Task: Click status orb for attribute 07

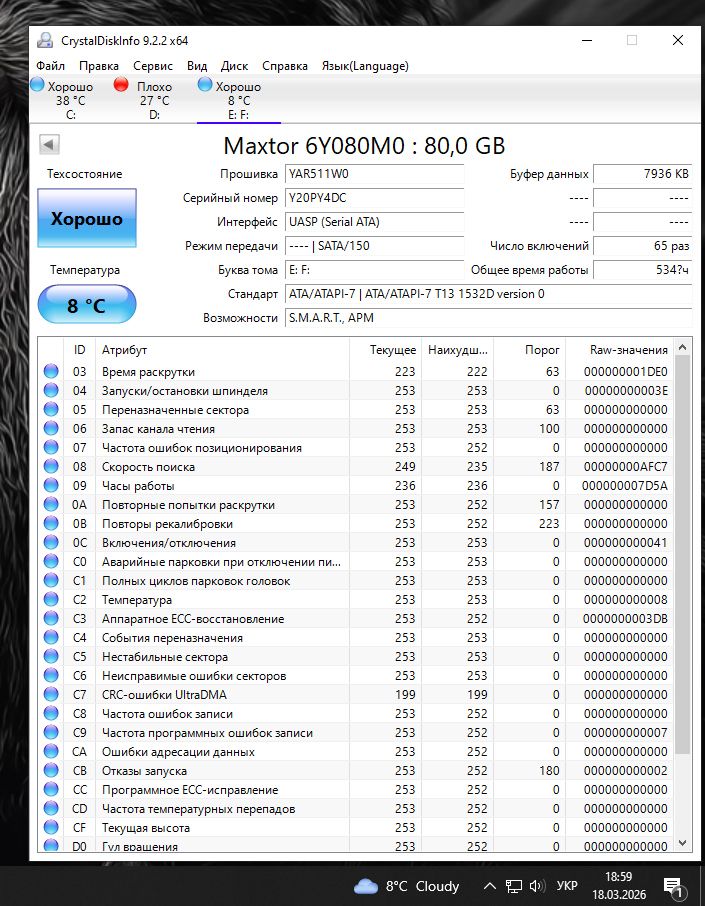Action: (x=51, y=448)
